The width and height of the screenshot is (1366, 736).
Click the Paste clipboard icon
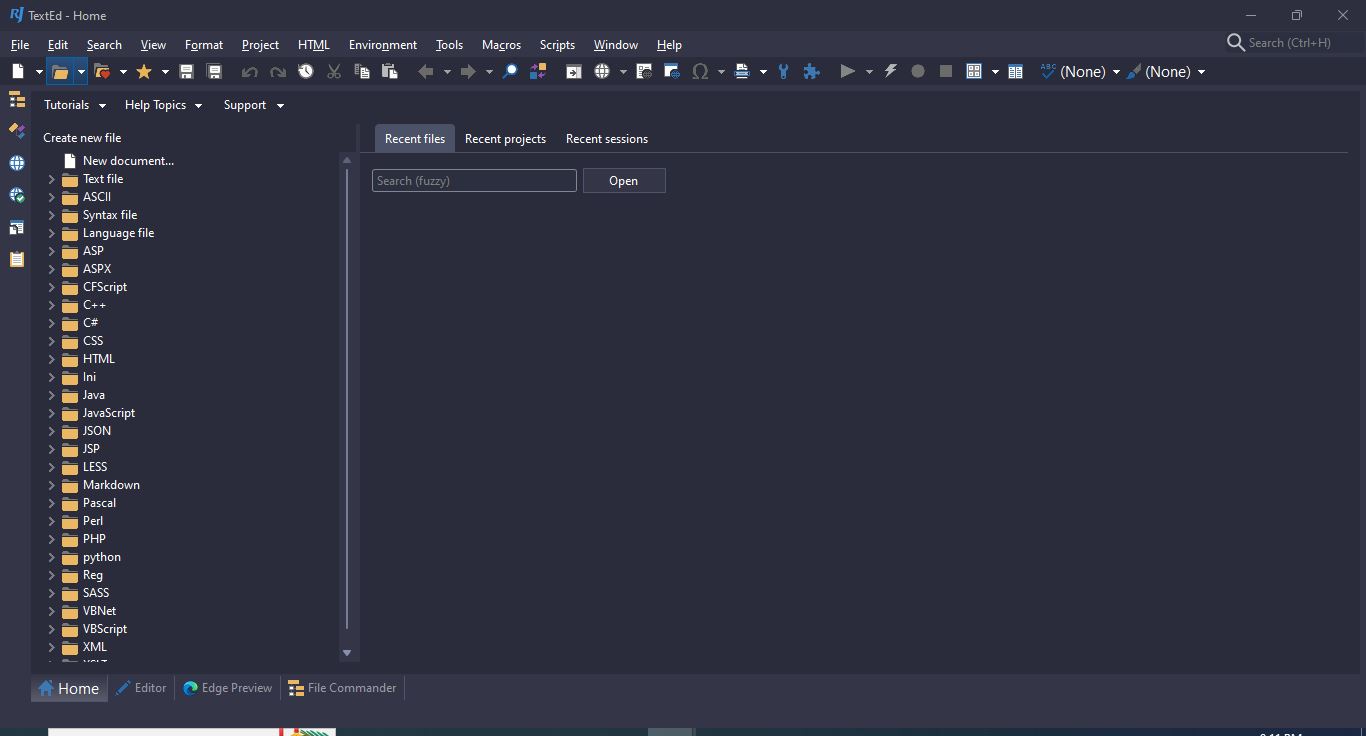[x=390, y=72]
